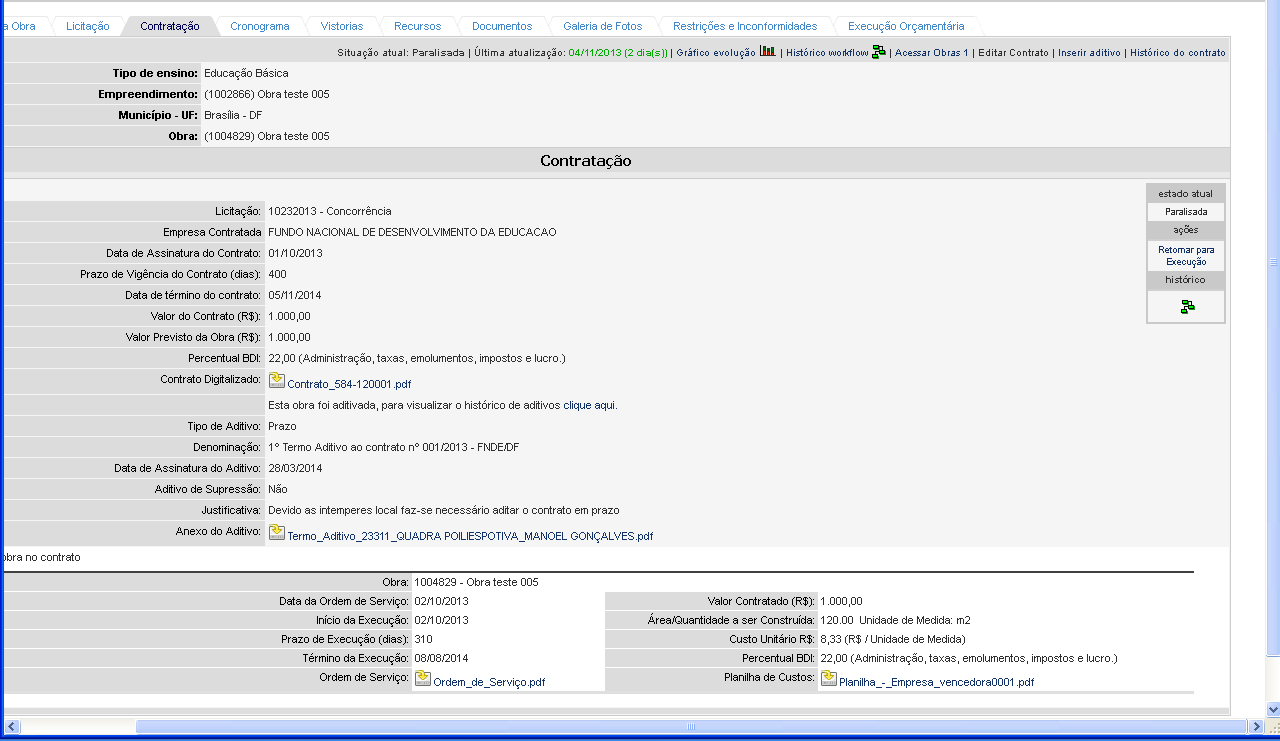Click the Empreendimento (1002866) Obra teste 005 value
Image resolution: width=1280 pixels, height=741 pixels.
[267, 94]
